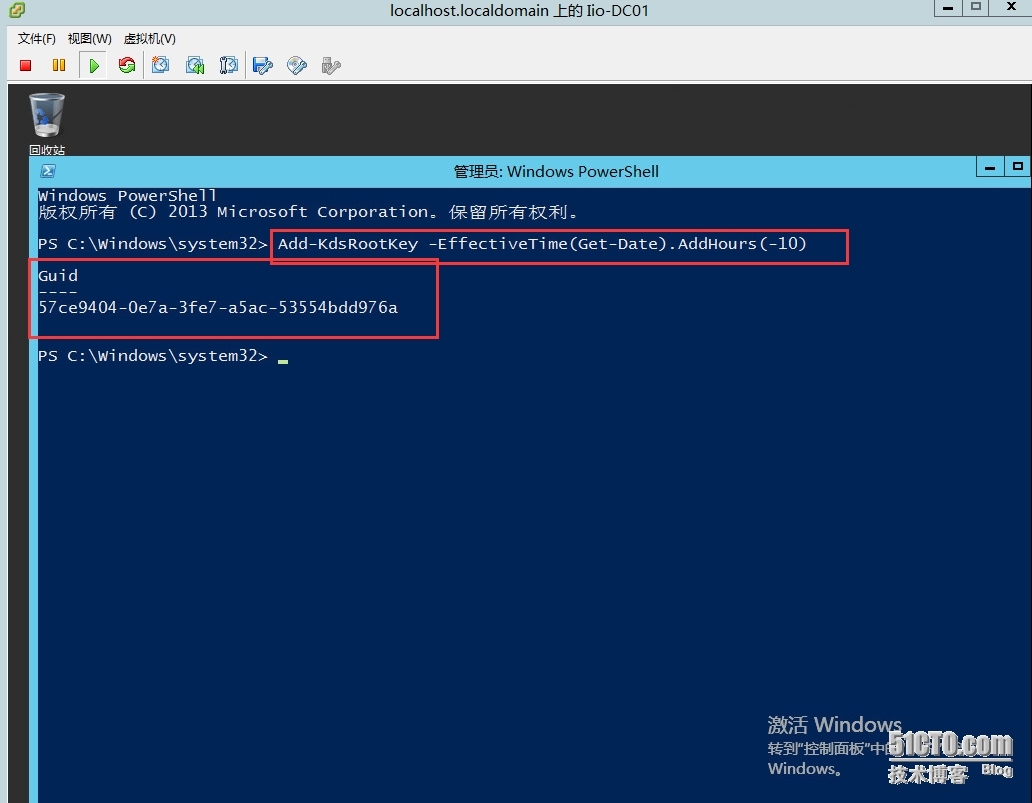1032x803 pixels.
Task: Select the 回收站 recycle bin desktop icon
Action: pyautogui.click(x=47, y=124)
